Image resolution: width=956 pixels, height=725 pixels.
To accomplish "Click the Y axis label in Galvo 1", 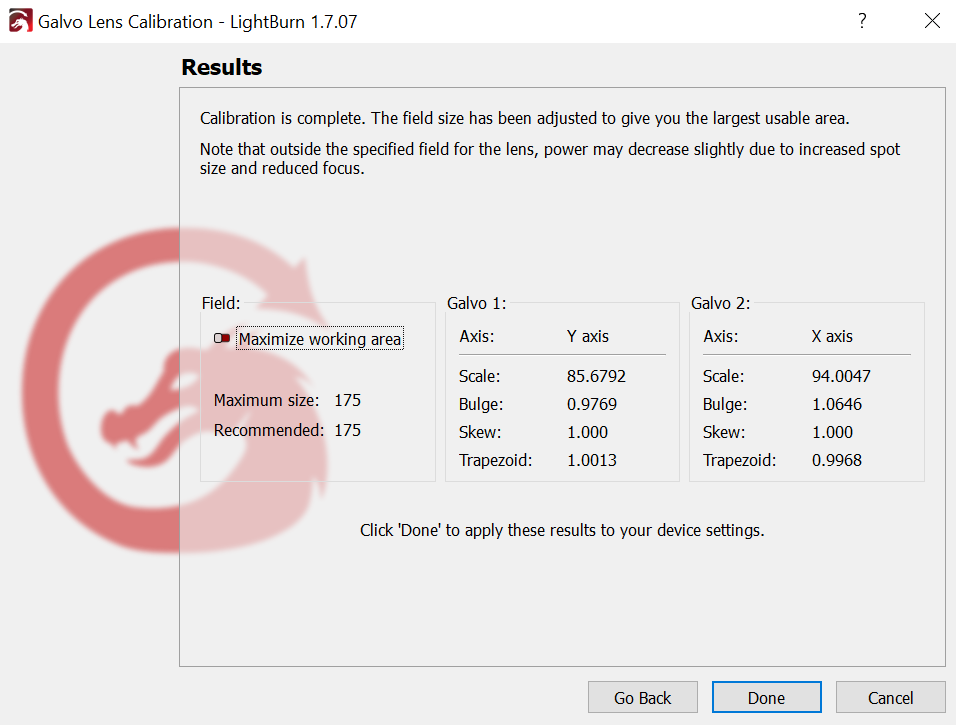I will point(588,337).
